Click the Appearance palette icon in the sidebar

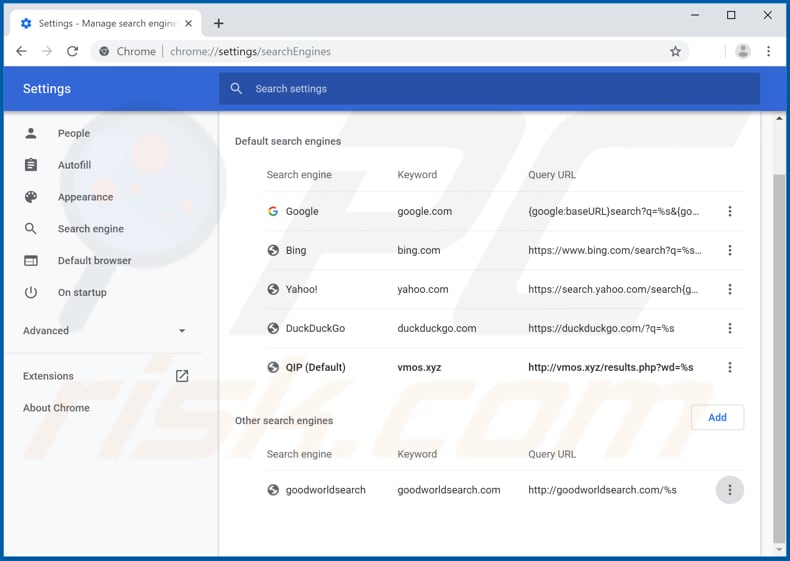point(31,197)
